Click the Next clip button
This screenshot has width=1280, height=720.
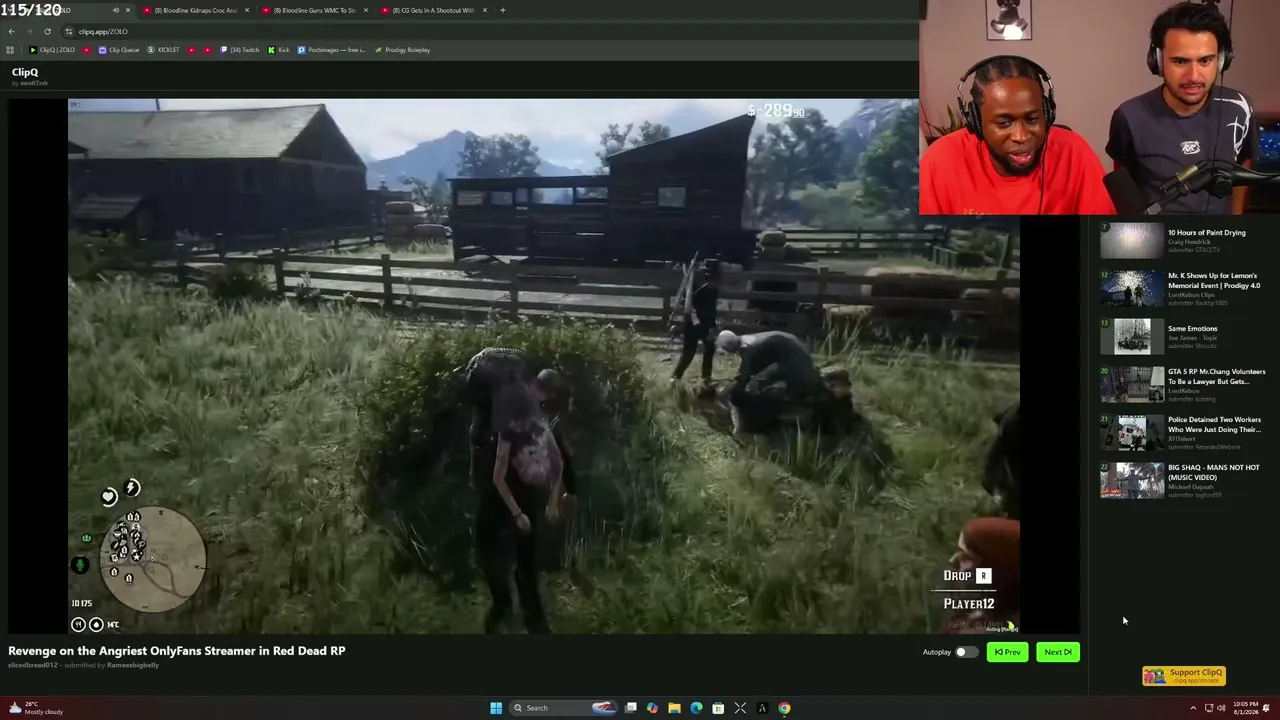coord(1058,652)
